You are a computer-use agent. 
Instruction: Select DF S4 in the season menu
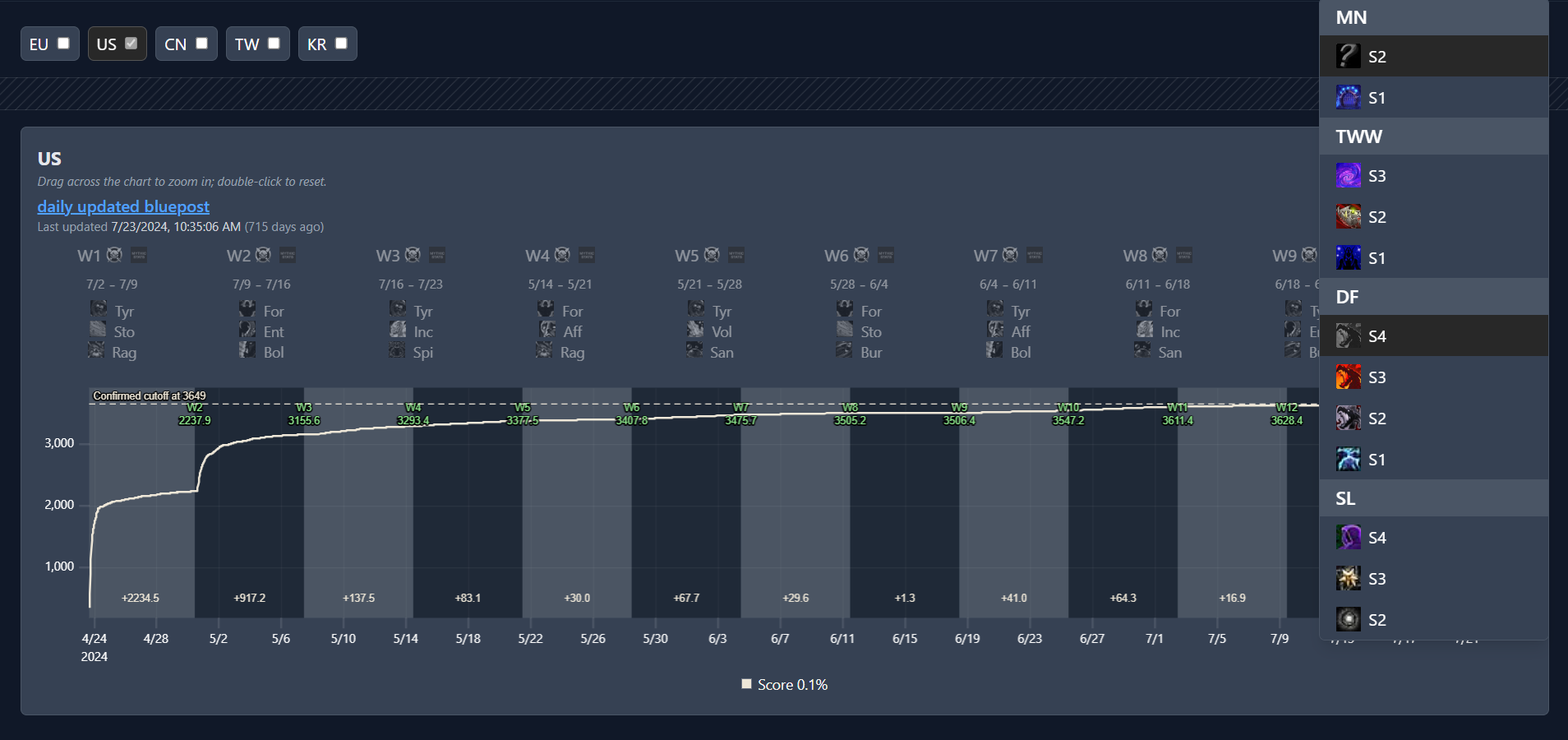[x=1434, y=335]
